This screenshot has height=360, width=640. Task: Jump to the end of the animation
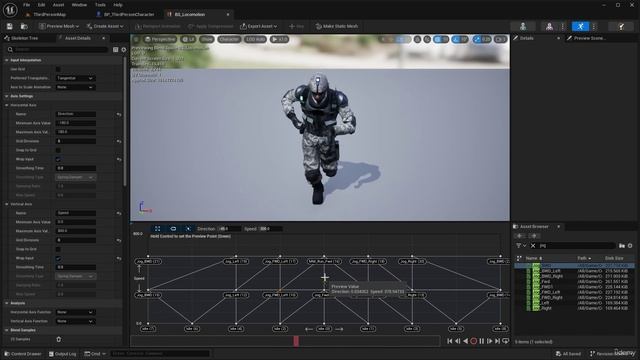pyautogui.click(x=498, y=341)
